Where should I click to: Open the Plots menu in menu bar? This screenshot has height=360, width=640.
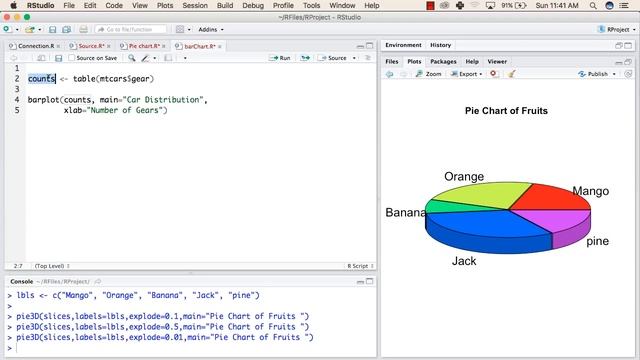[165, 6]
